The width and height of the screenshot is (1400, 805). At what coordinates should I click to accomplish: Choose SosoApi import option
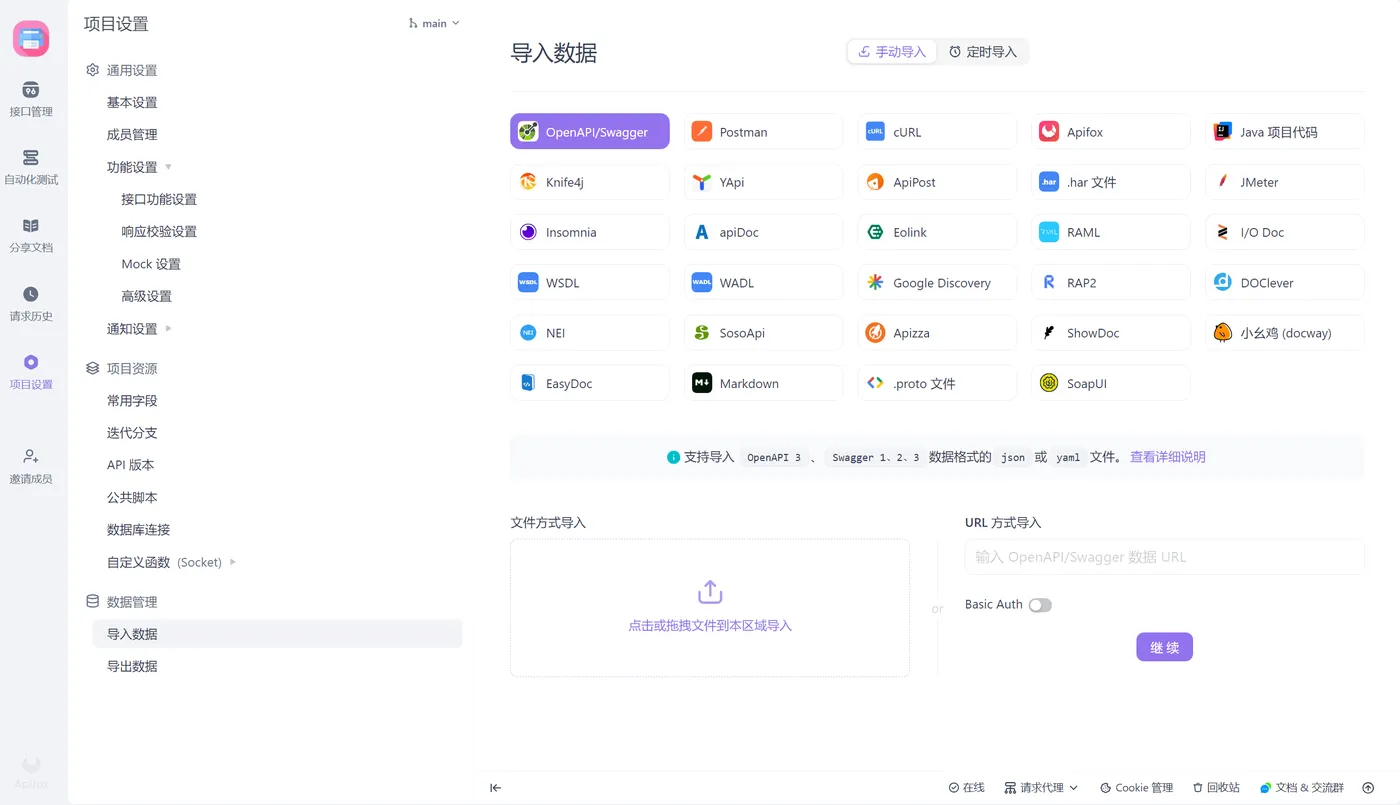coord(764,333)
